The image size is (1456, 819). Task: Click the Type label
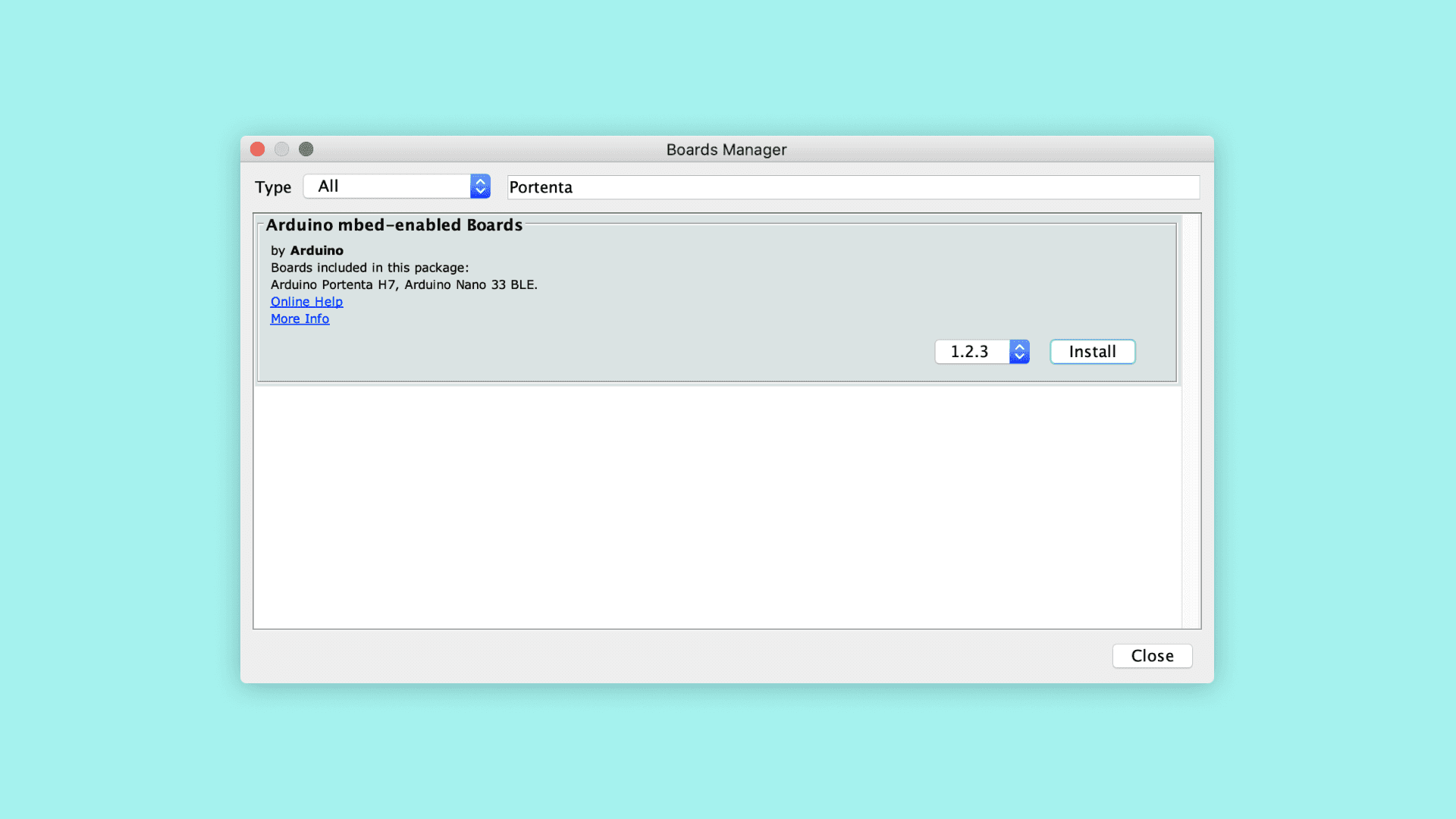273,187
